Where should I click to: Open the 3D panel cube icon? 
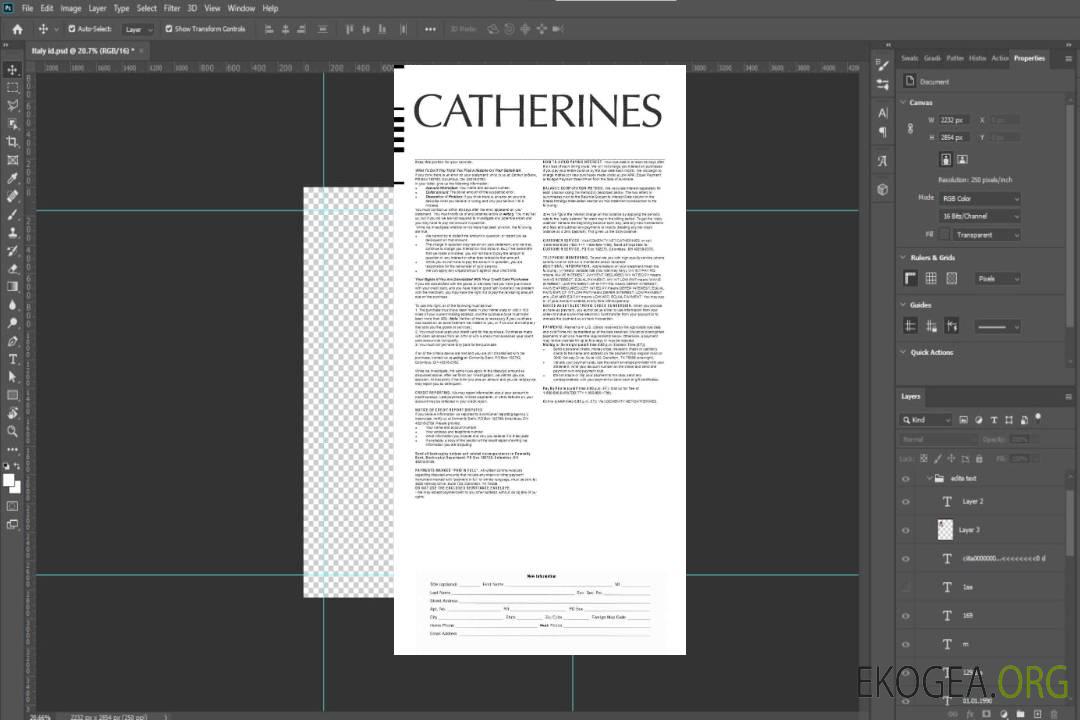pyautogui.click(x=882, y=189)
